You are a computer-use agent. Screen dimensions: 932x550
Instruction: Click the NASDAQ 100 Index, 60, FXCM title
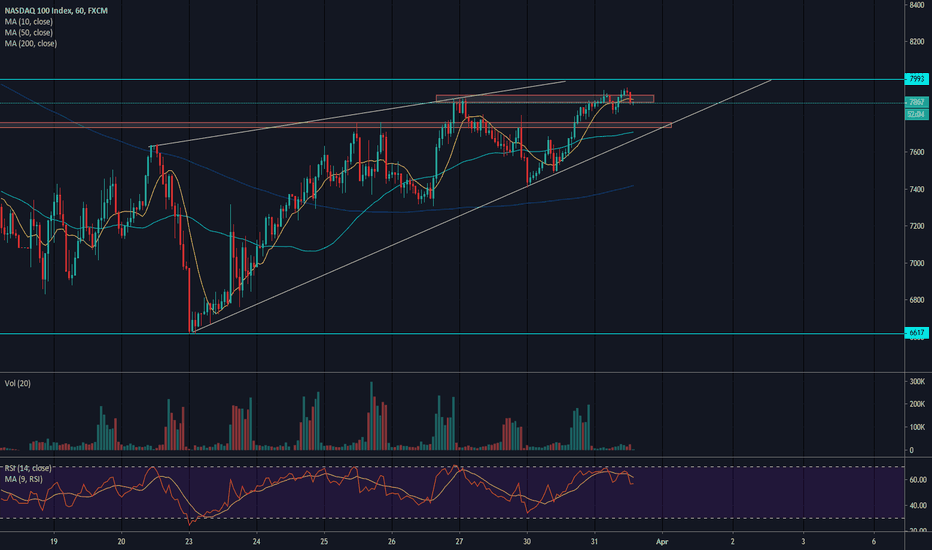tap(56, 11)
